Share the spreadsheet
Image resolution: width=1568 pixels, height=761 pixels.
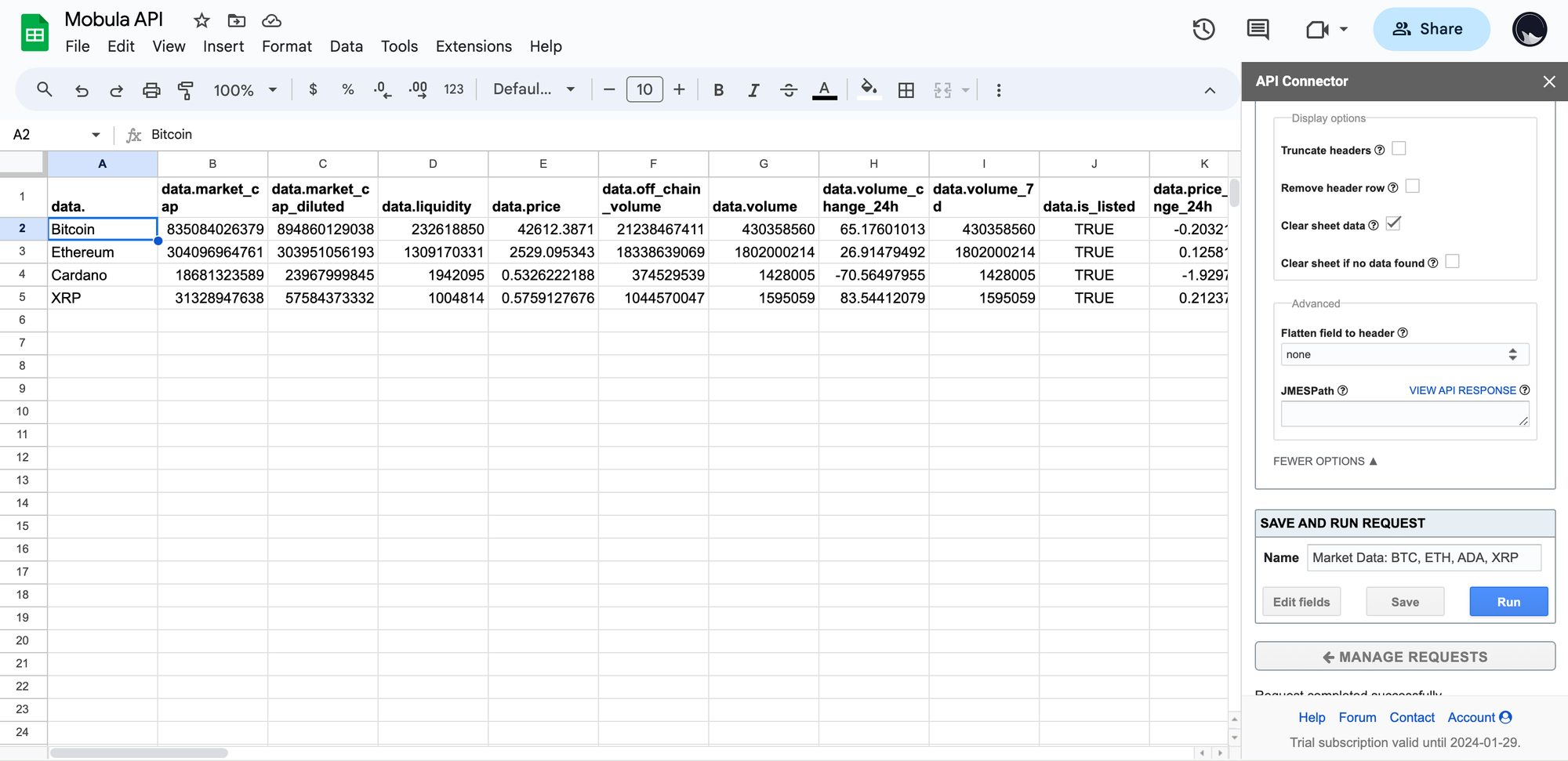(x=1431, y=30)
